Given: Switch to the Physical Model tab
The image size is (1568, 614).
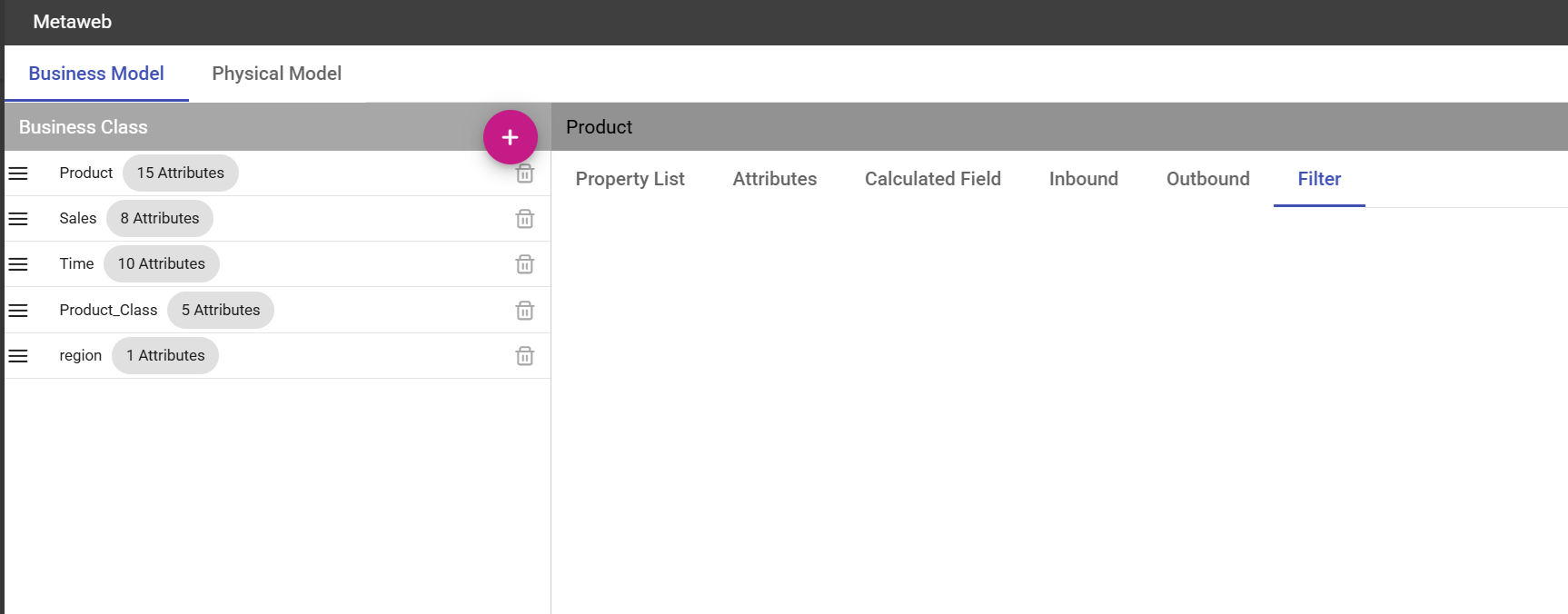Looking at the screenshot, I should 277,74.
